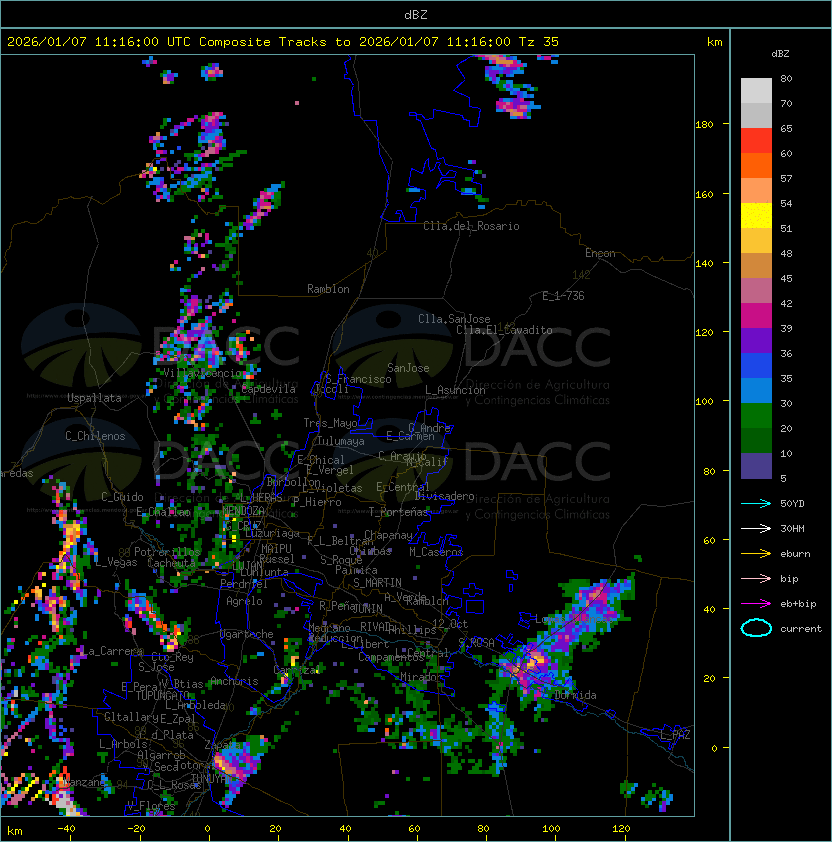
Task: Select the Anchoris map label
Action: [234, 681]
